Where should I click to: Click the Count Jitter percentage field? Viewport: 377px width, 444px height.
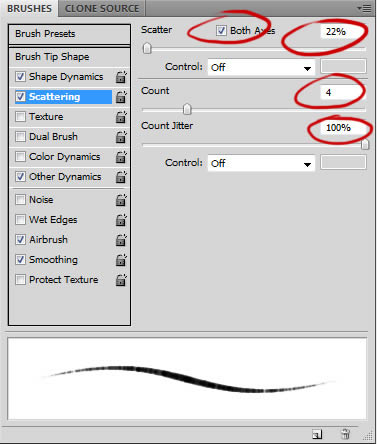tap(343, 128)
